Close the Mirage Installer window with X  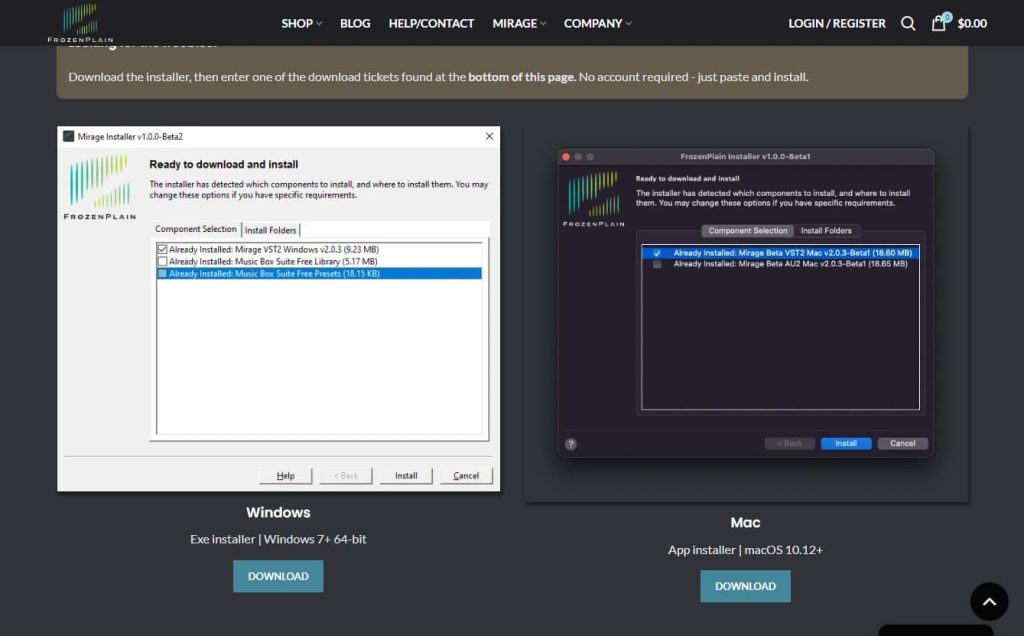point(489,136)
